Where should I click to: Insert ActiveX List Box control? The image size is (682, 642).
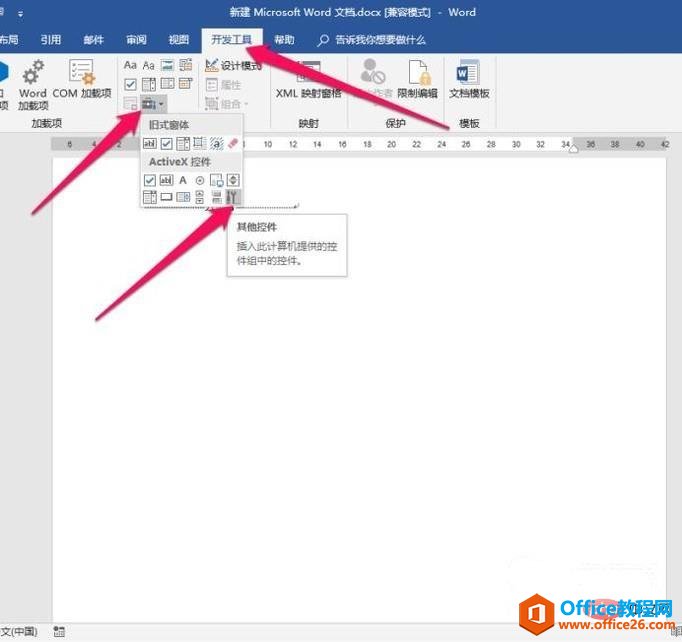[183, 197]
